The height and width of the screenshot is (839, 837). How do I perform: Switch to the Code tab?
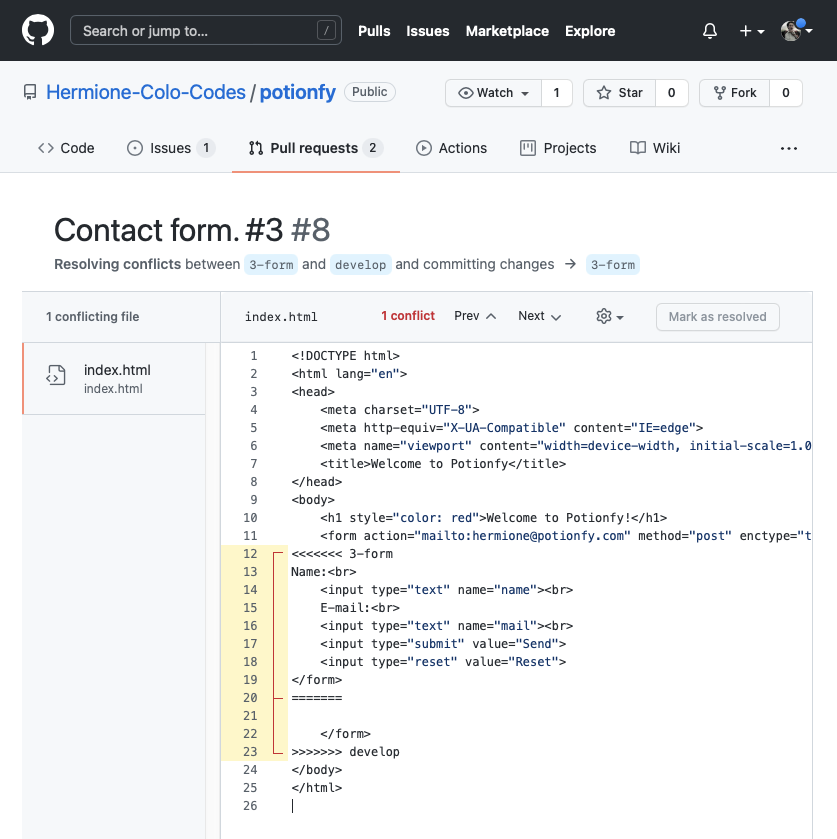(x=66, y=148)
